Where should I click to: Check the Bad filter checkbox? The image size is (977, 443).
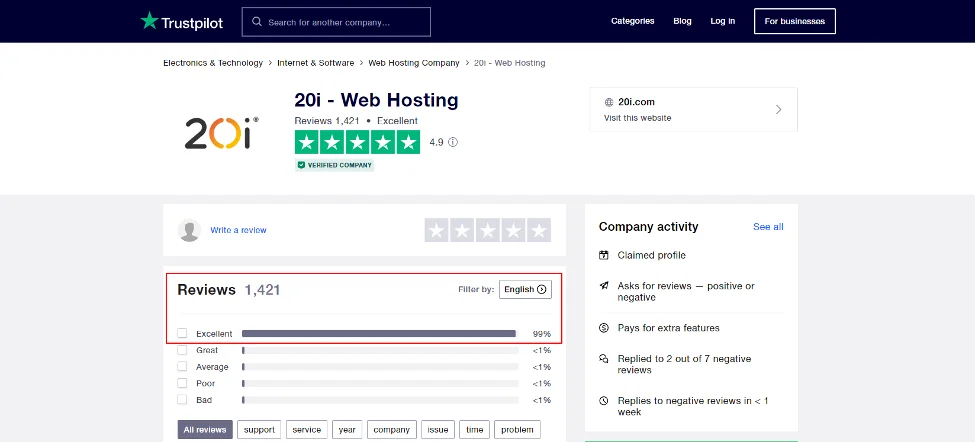pos(182,399)
